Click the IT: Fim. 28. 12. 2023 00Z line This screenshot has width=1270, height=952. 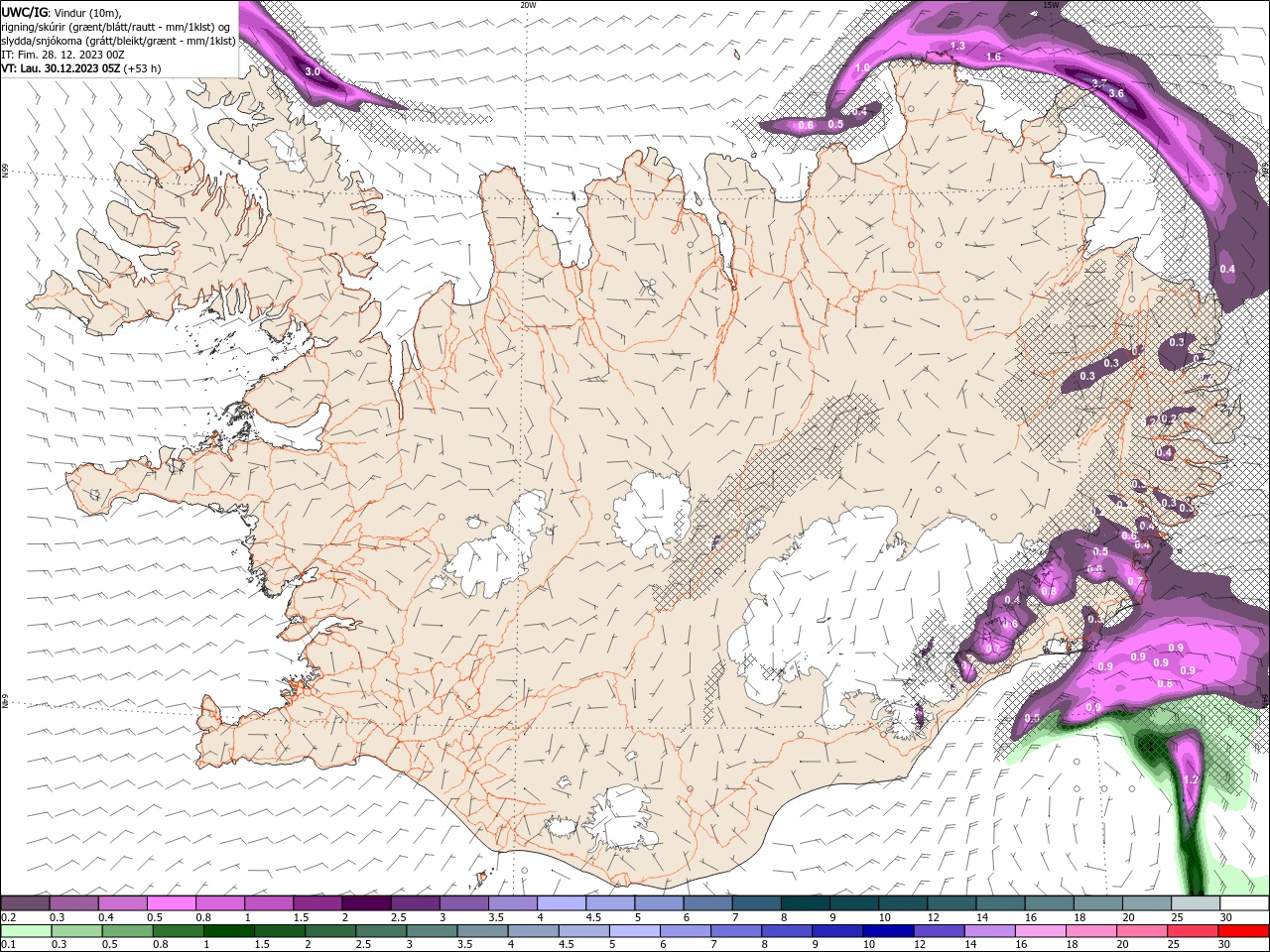click(63, 55)
